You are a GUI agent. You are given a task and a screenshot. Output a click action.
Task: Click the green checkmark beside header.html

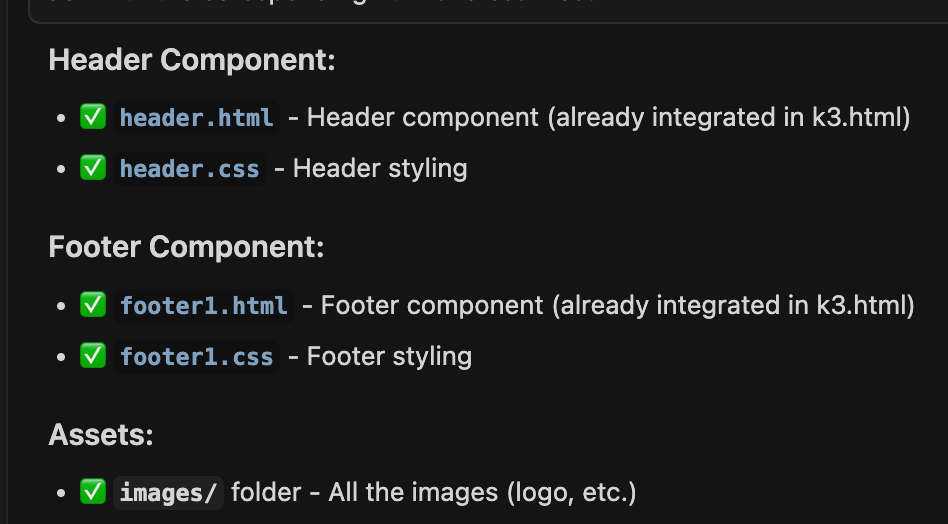click(93, 118)
